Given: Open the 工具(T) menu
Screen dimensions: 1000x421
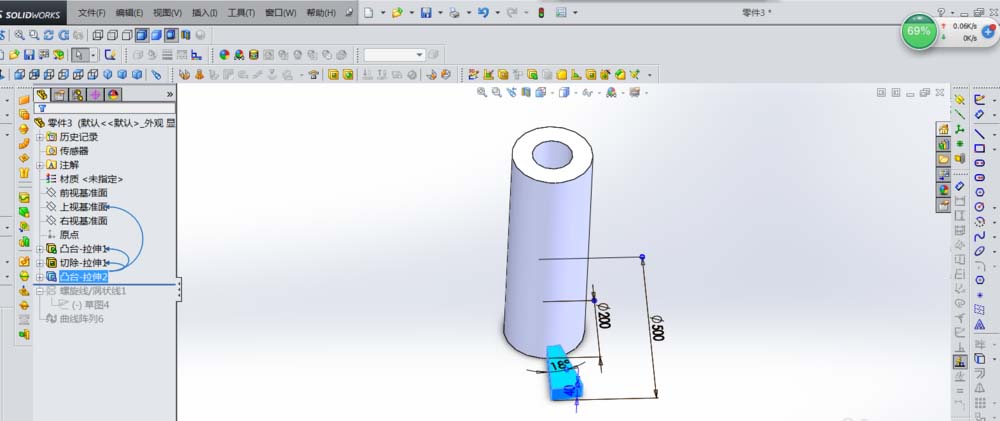Looking at the screenshot, I should (241, 13).
